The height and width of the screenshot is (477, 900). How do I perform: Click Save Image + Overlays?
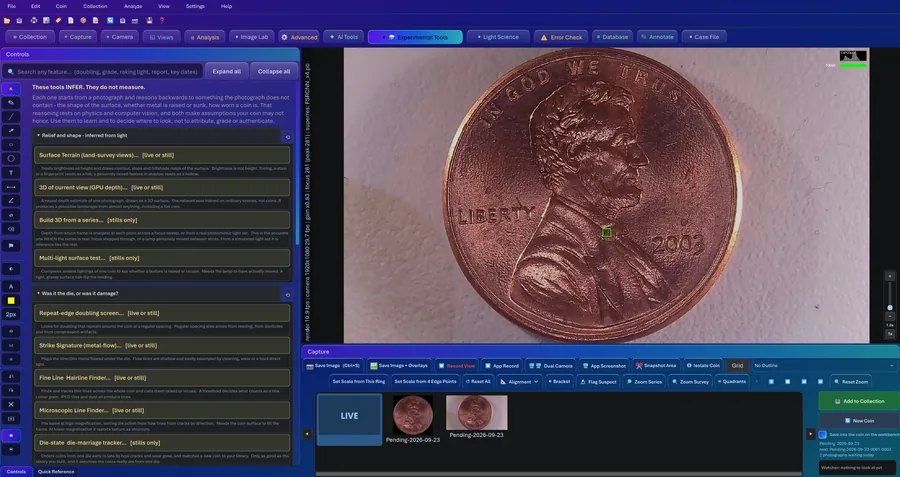point(399,366)
